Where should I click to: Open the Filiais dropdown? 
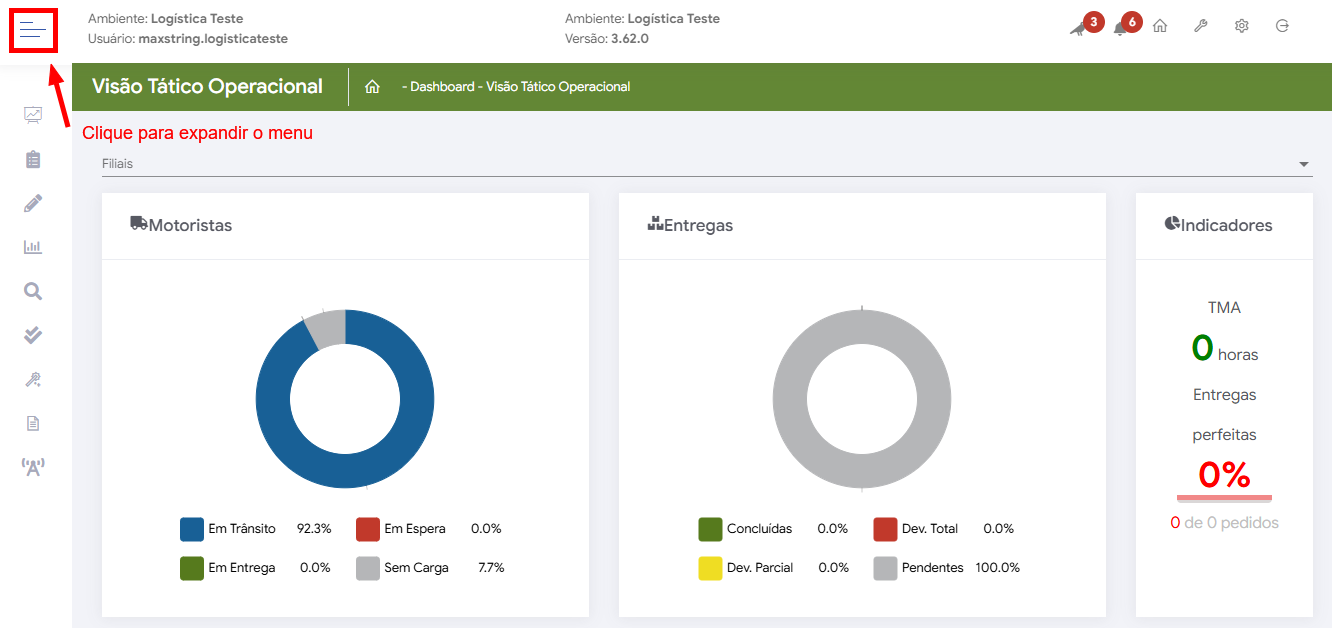[x=700, y=164]
